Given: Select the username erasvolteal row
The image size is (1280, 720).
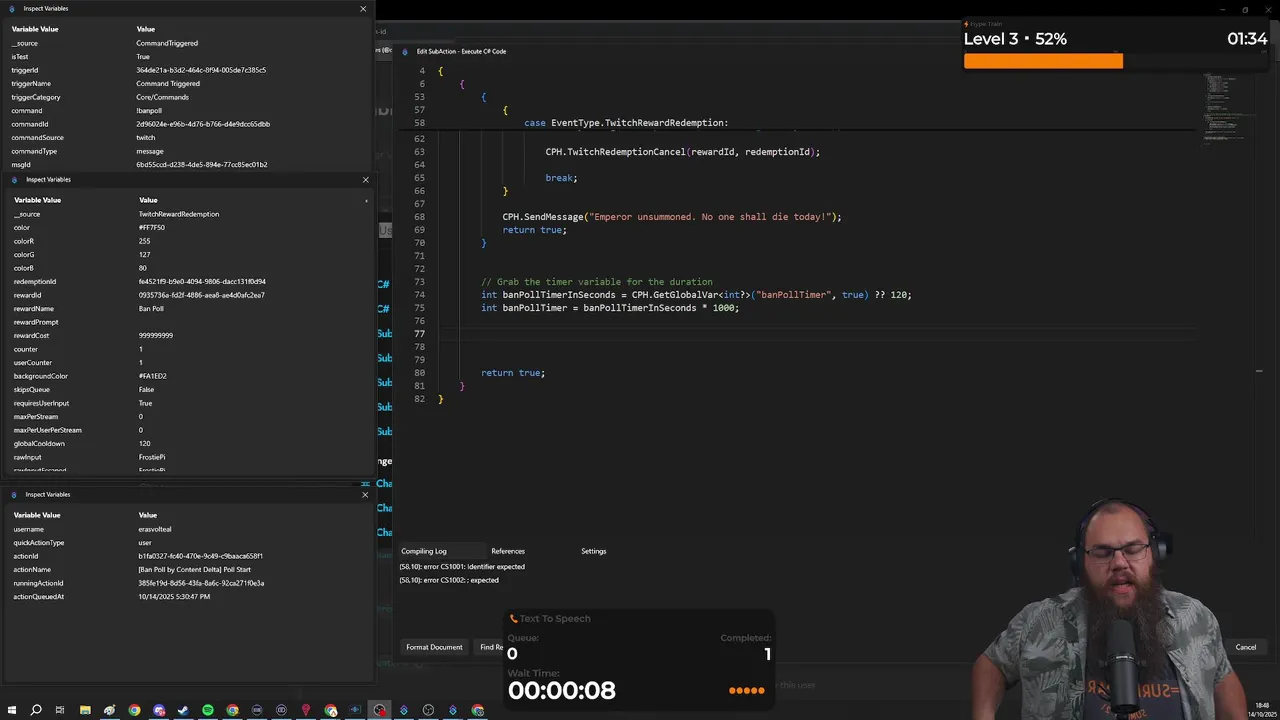Looking at the screenshot, I should pos(187,529).
